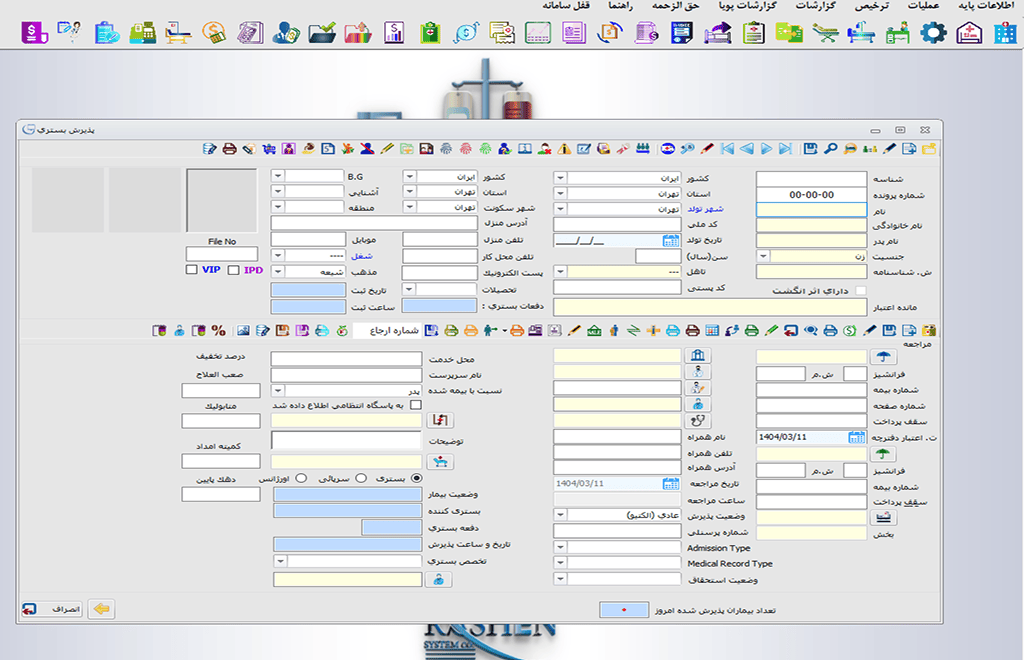Expand the وضعیت استحقاق dropdown
The width and height of the screenshot is (1024, 660).
click(x=560, y=578)
